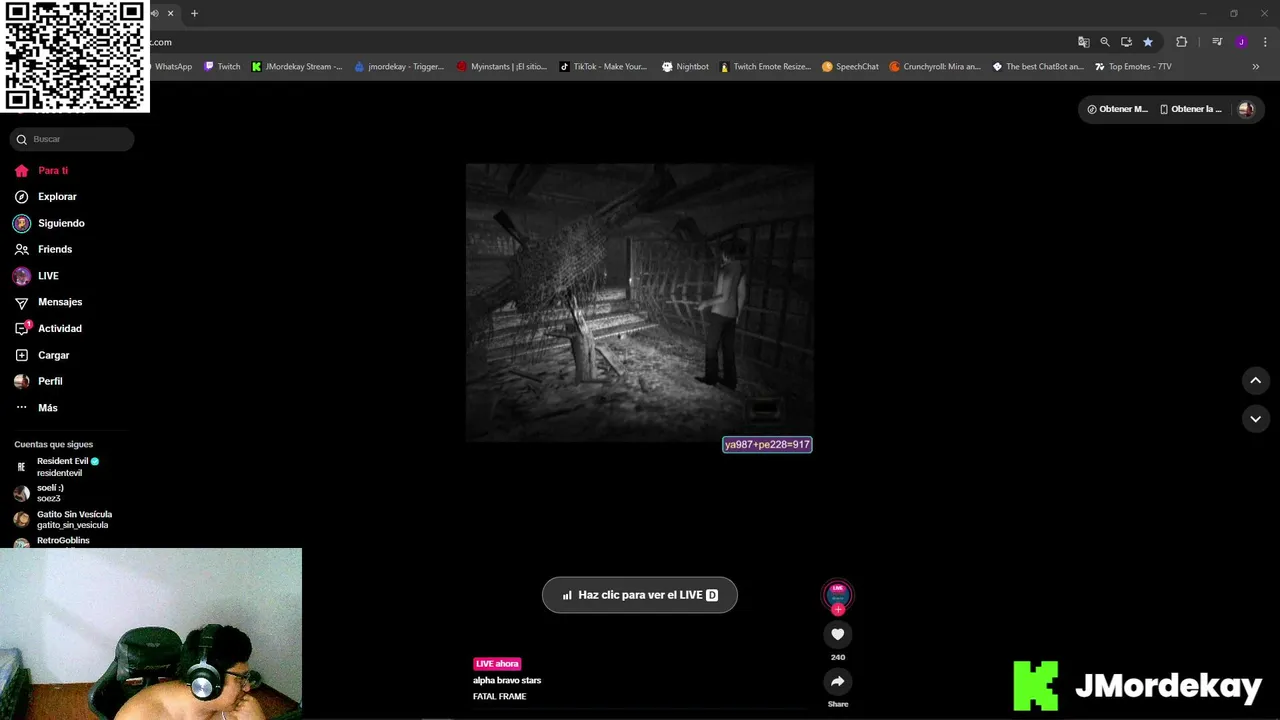The width and height of the screenshot is (1280, 720).
Task: Follow the streamer via avatar plus
Action: (x=838, y=609)
